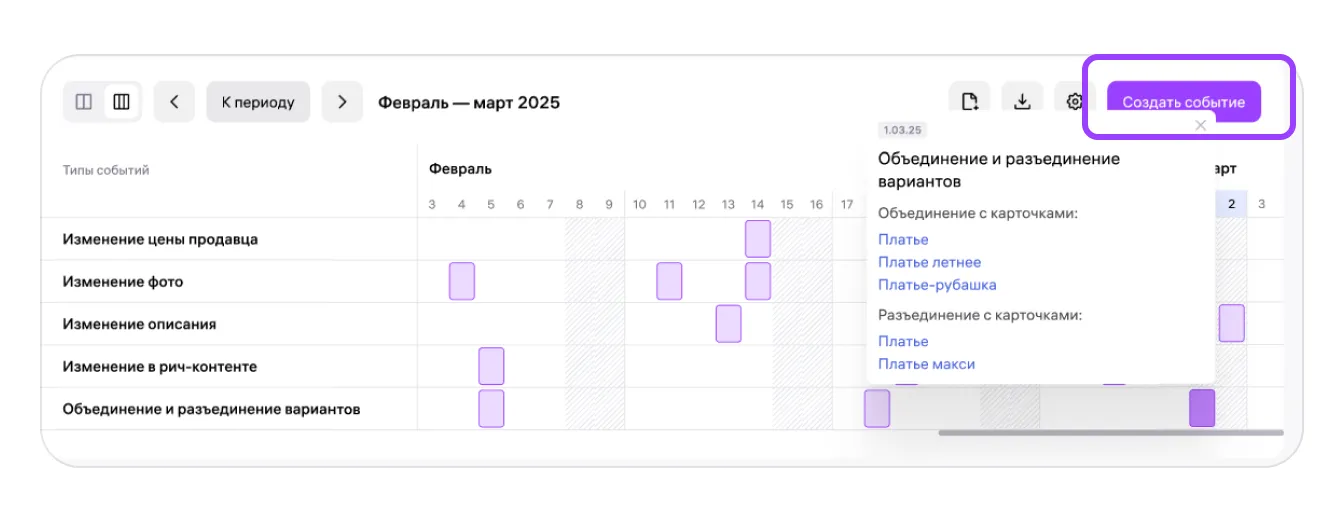Switch to three-column view icon

click(121, 102)
